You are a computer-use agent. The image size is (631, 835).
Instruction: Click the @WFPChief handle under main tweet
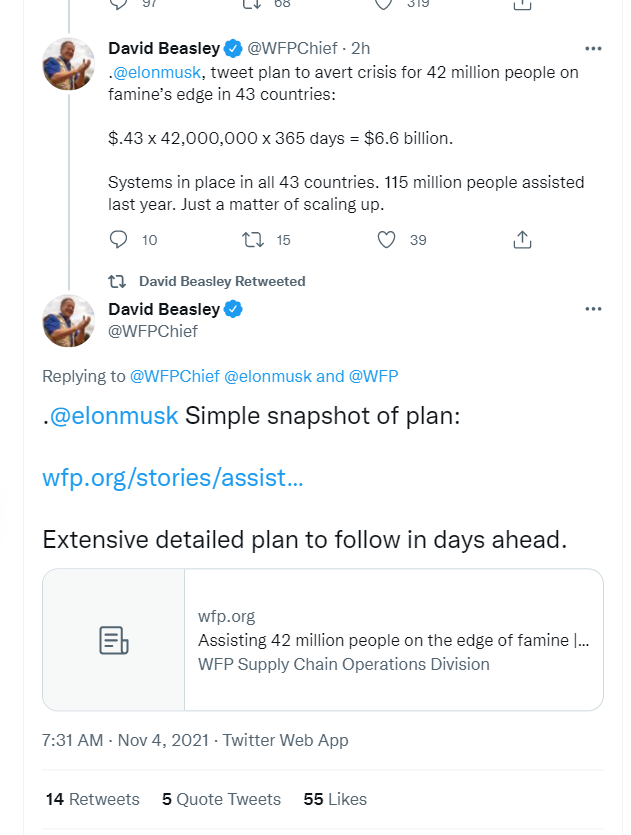click(153, 331)
